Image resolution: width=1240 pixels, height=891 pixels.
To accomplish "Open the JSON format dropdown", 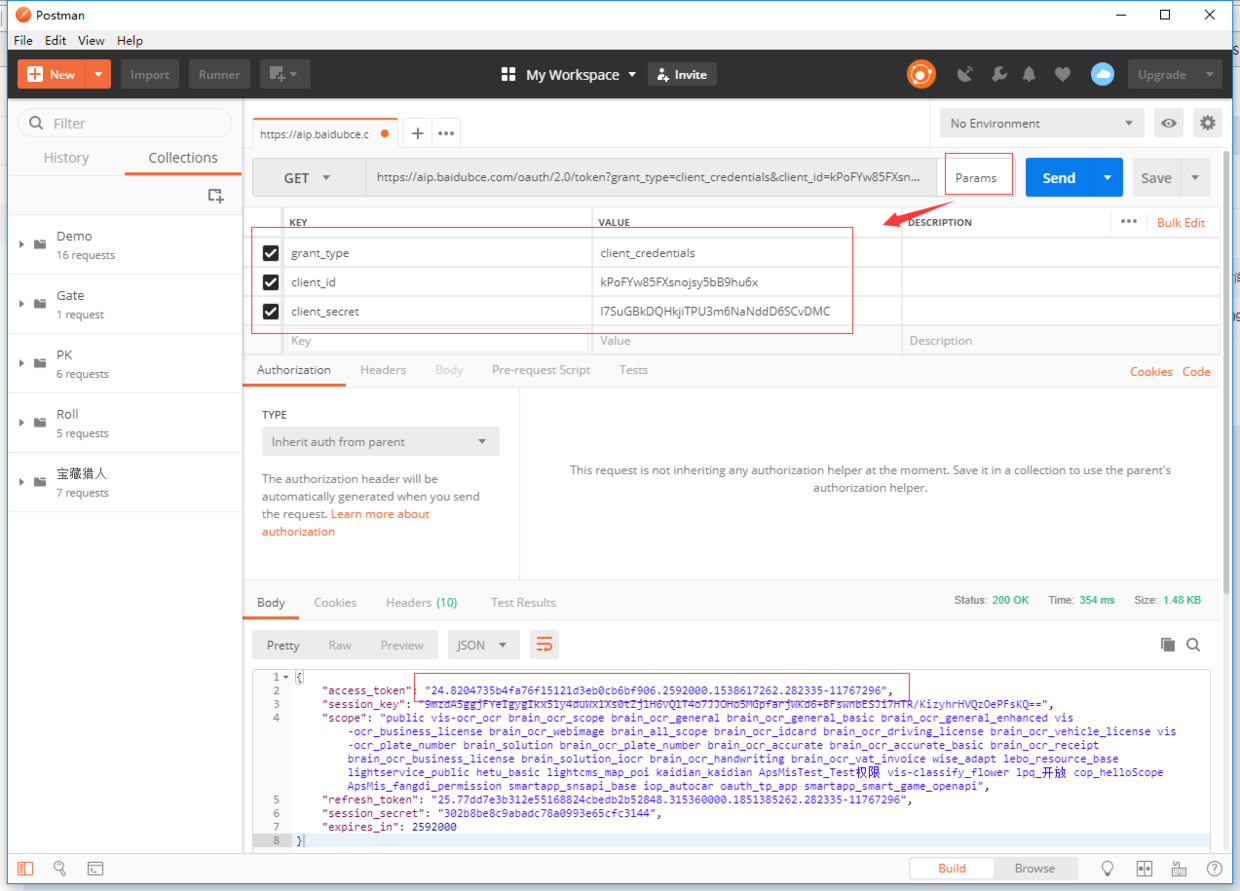I will [x=483, y=645].
